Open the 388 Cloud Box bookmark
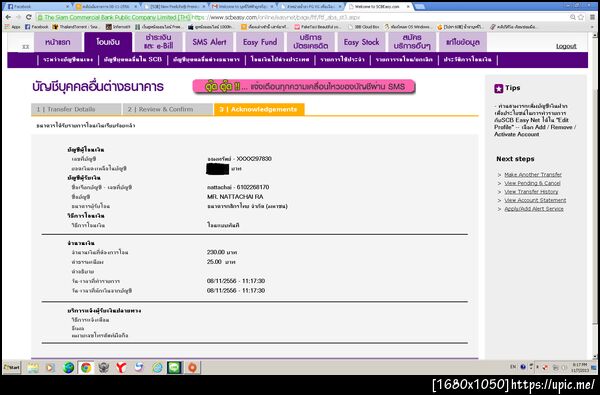This screenshot has height=395, width=600. point(364,27)
